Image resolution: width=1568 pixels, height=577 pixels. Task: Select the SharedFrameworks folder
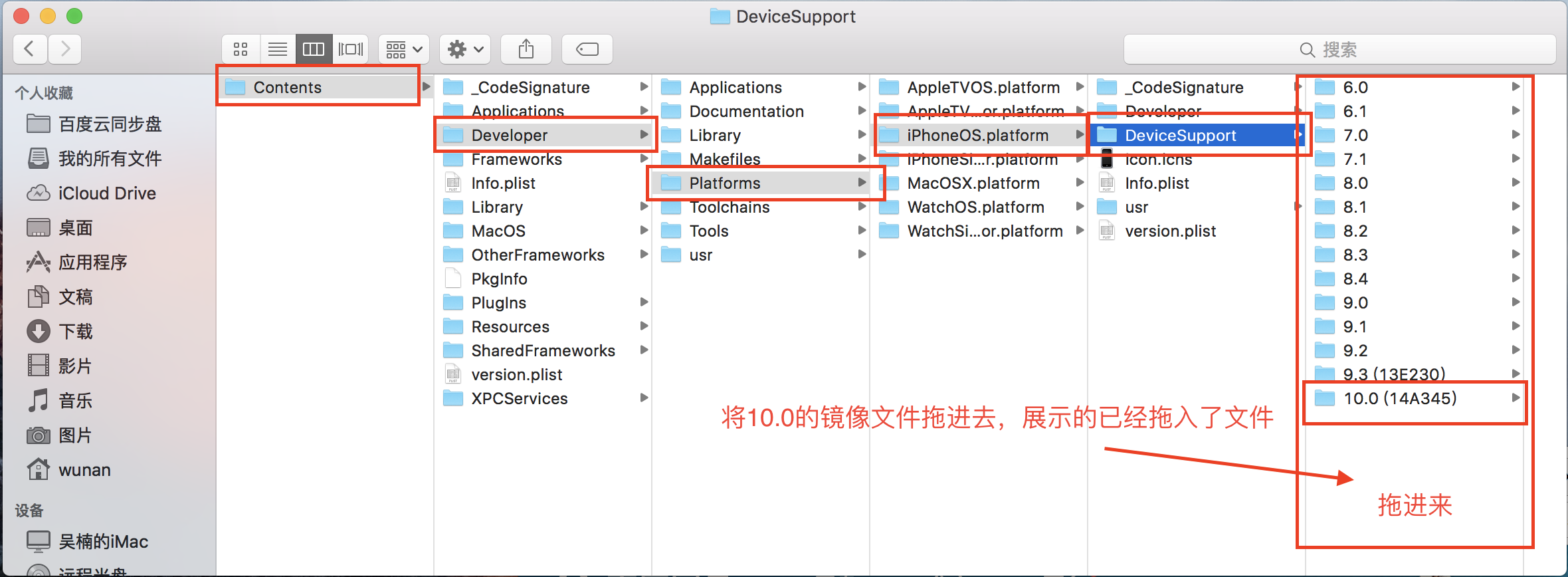(543, 350)
